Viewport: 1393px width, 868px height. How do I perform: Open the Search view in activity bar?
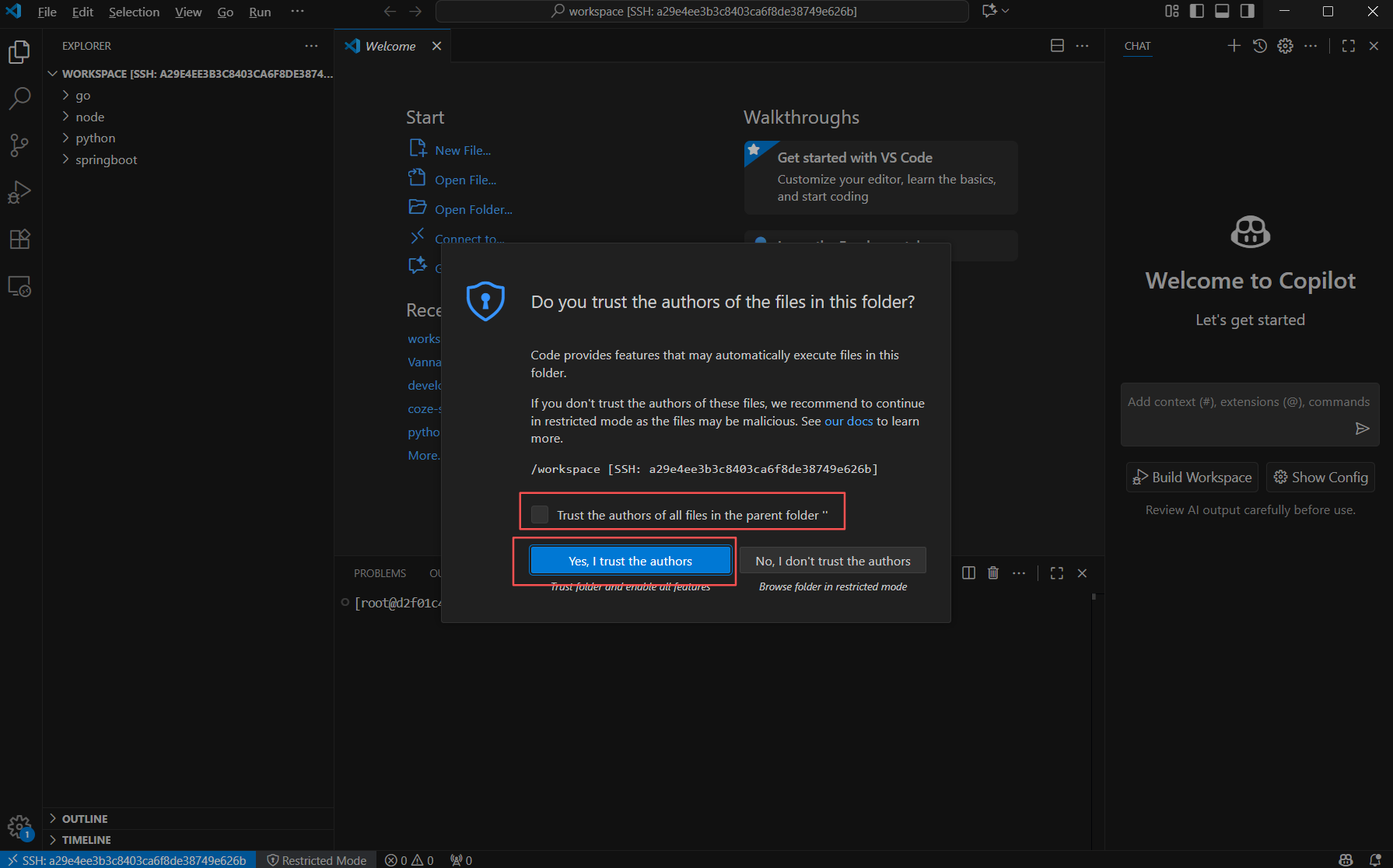coord(19,98)
